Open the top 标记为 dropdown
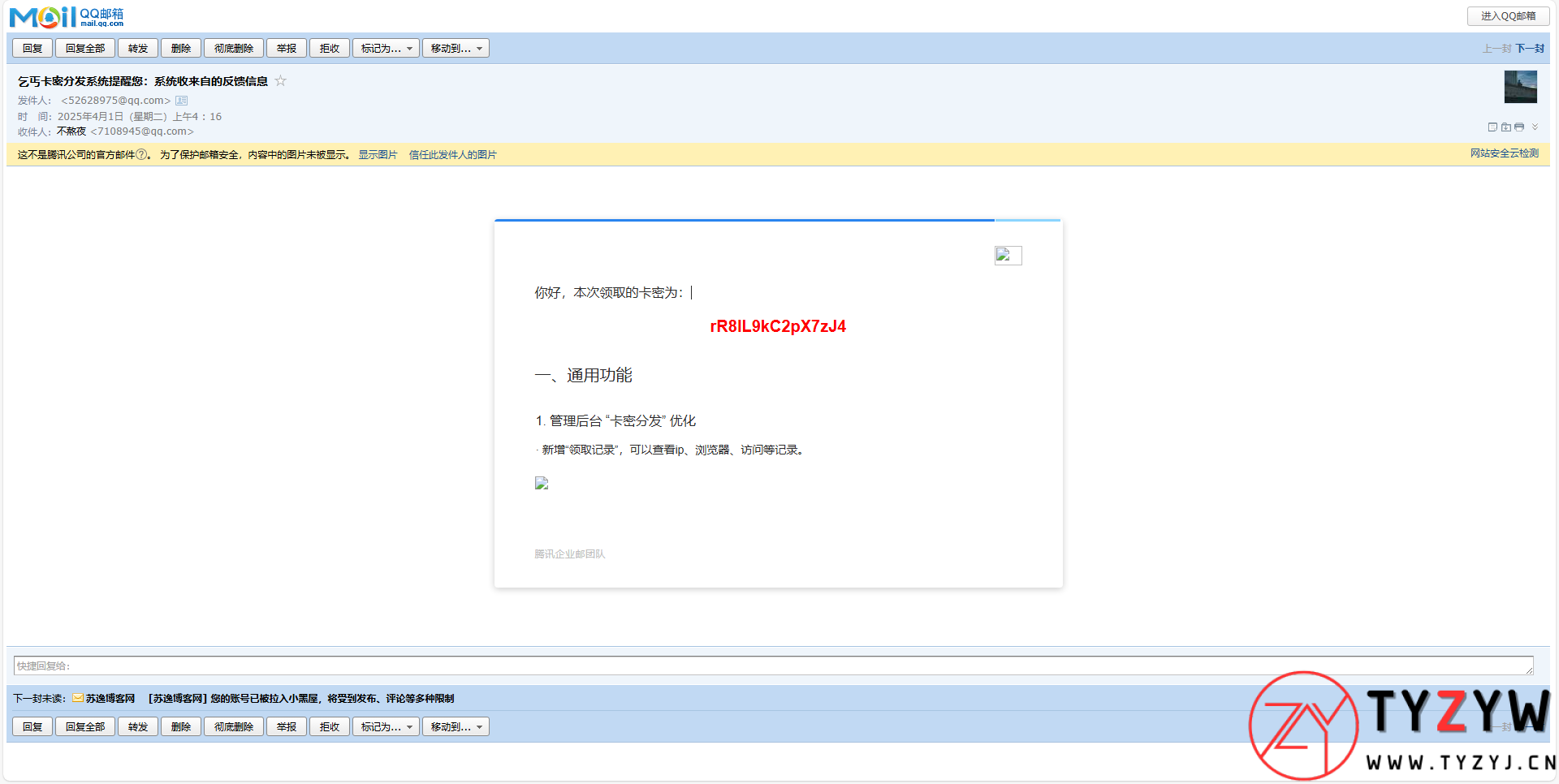The height and width of the screenshot is (784, 1559). point(386,49)
